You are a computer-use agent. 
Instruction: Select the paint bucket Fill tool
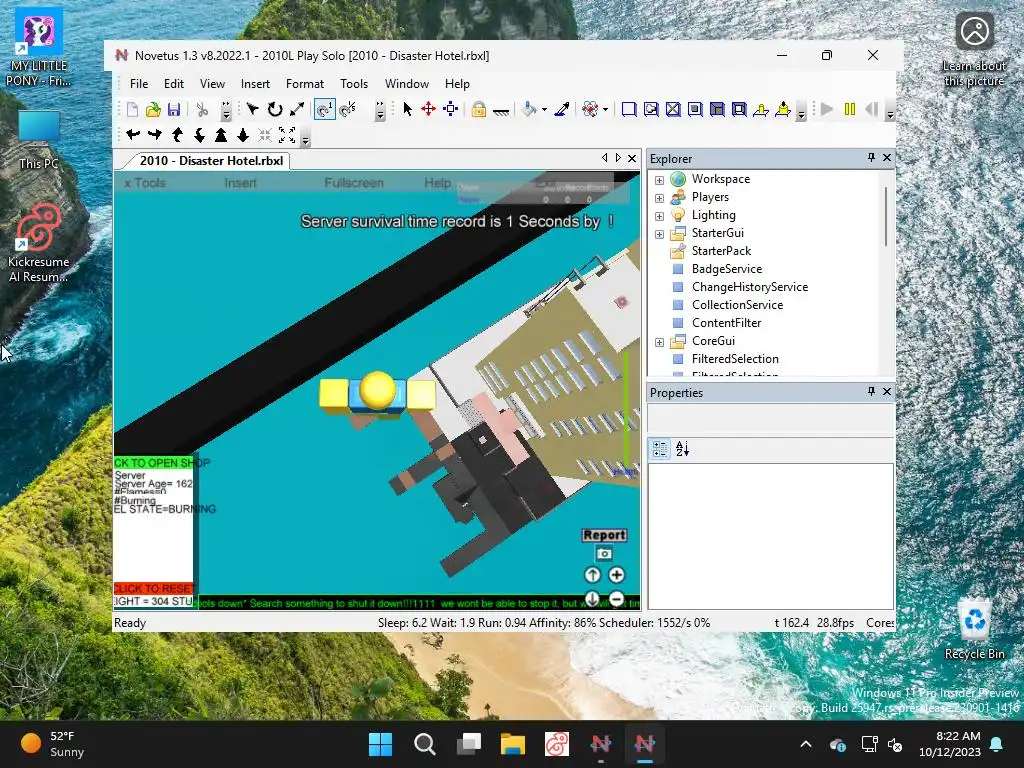[x=529, y=110]
